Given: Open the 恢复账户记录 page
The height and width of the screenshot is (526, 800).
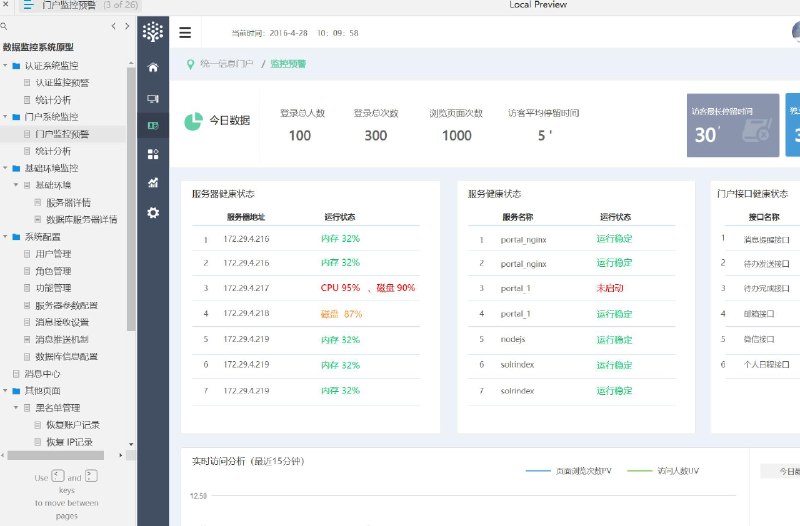Looking at the screenshot, I should (73, 424).
